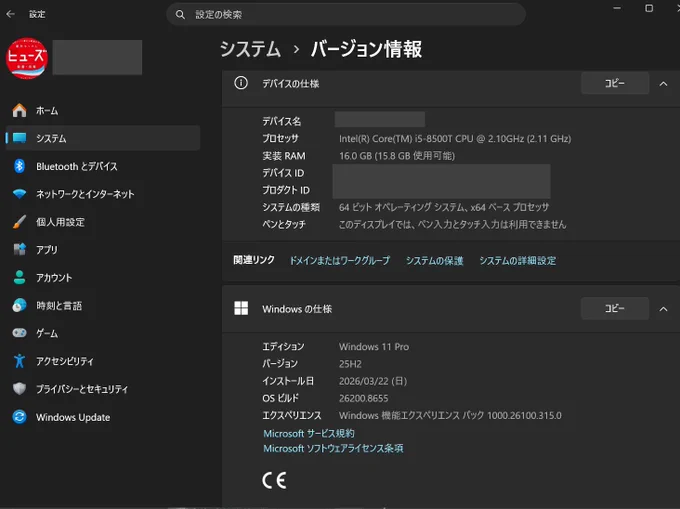Click the i5-8500T processor value text

click(x=455, y=139)
